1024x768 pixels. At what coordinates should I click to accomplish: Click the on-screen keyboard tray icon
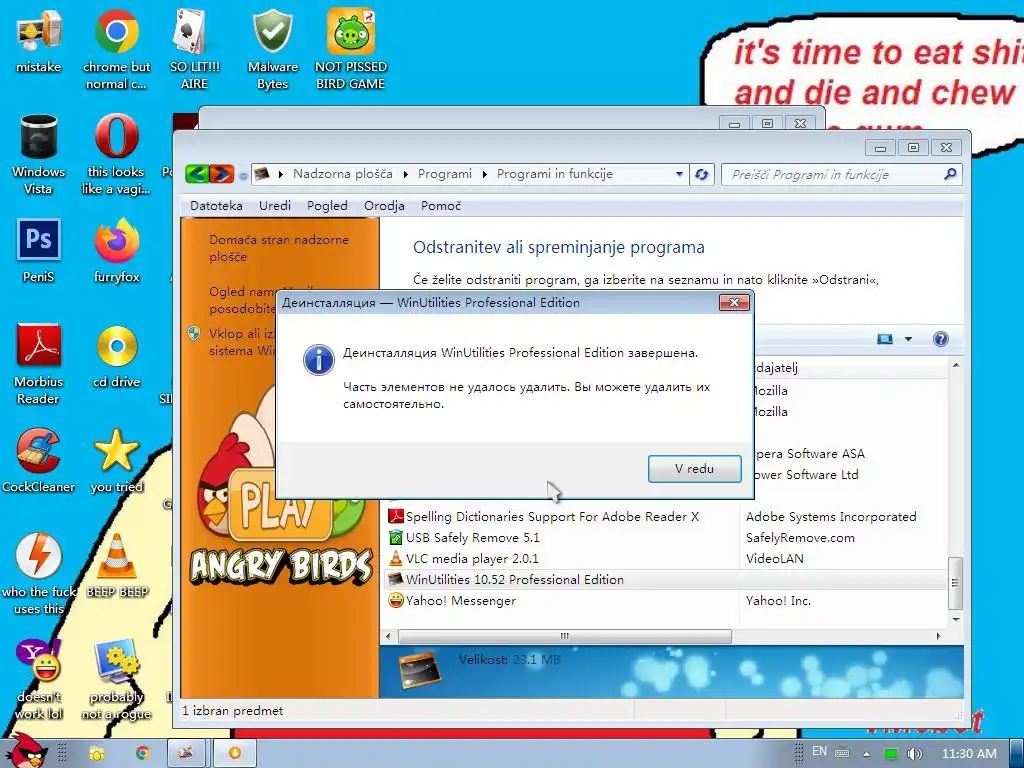click(x=842, y=753)
